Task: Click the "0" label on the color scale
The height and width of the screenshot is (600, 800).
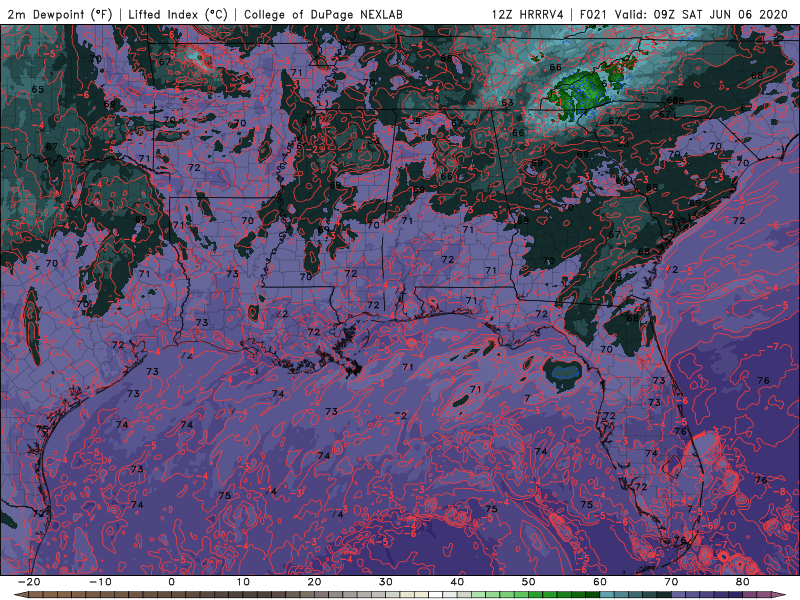Action: click(171, 582)
